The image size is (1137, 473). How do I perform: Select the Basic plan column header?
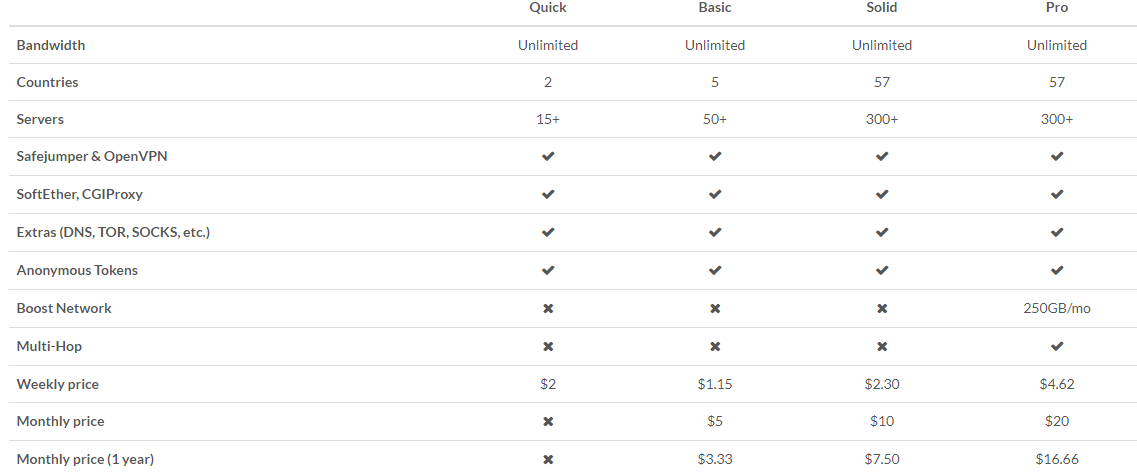(x=715, y=8)
